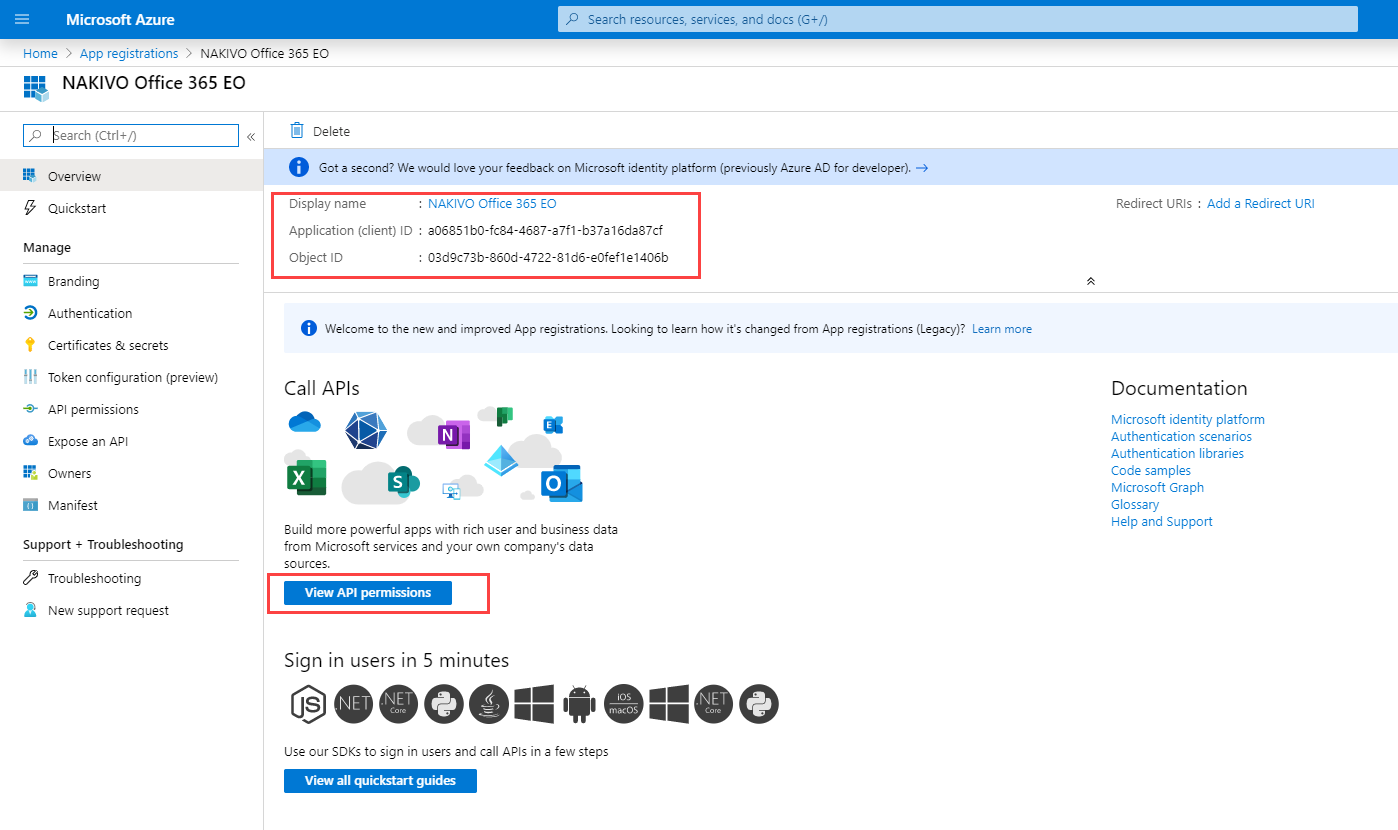The height and width of the screenshot is (830, 1398).
Task: Click the Quickstart lightning icon
Action: click(30, 208)
